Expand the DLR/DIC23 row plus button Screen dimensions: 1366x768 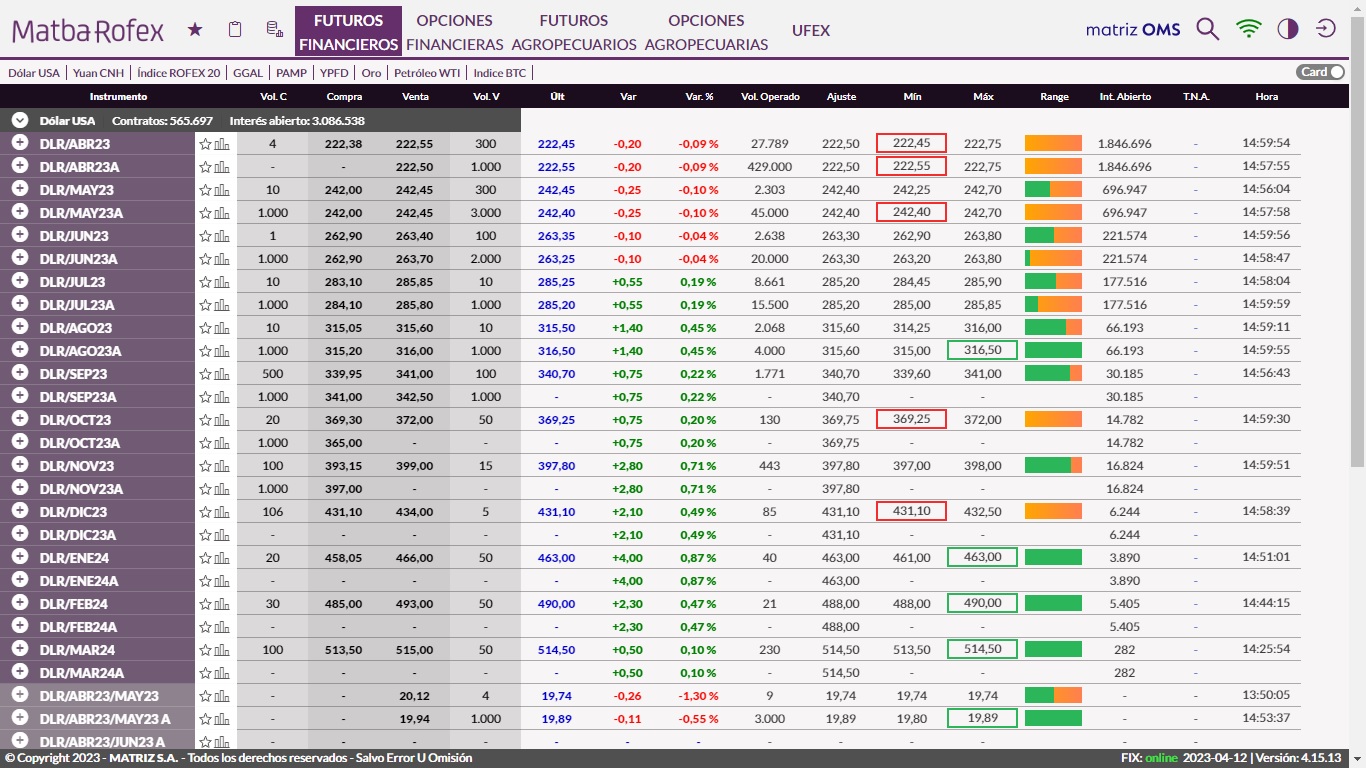click(19, 511)
